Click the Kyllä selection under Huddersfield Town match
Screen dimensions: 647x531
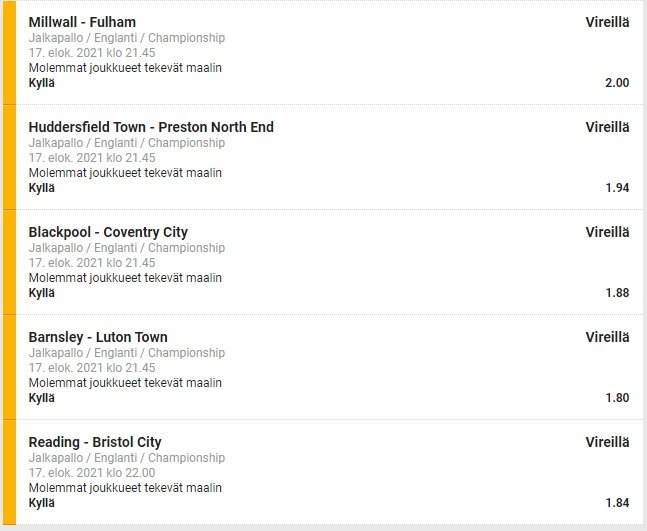(x=42, y=188)
